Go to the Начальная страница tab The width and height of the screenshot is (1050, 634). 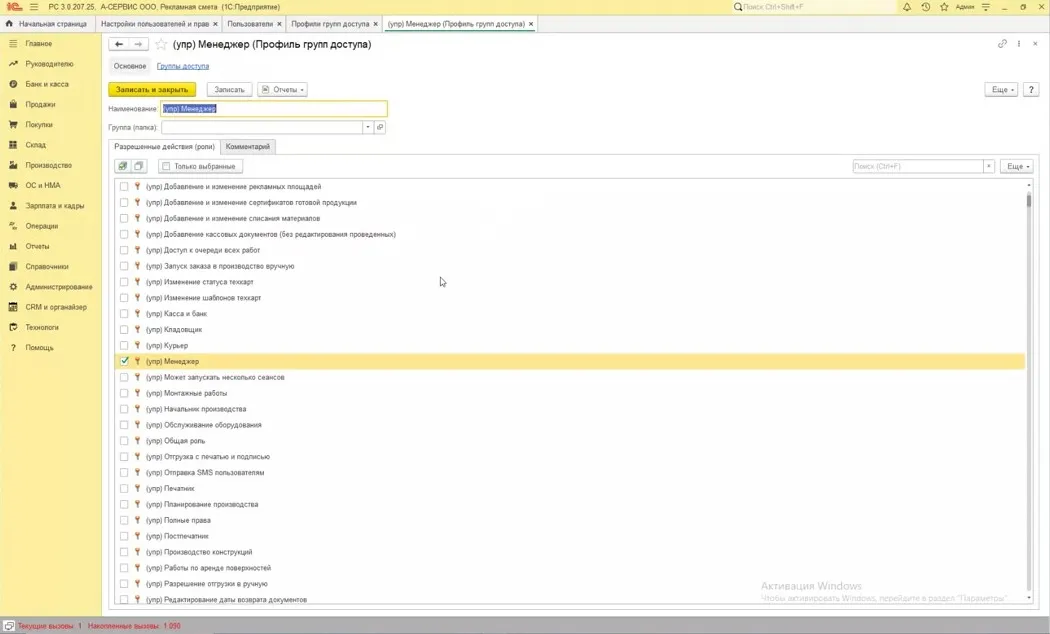pyautogui.click(x=47, y=24)
